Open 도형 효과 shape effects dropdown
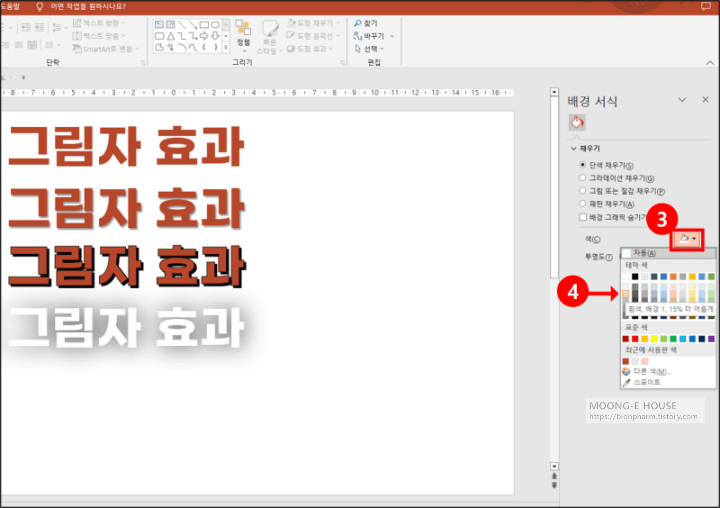 pyautogui.click(x=310, y=48)
